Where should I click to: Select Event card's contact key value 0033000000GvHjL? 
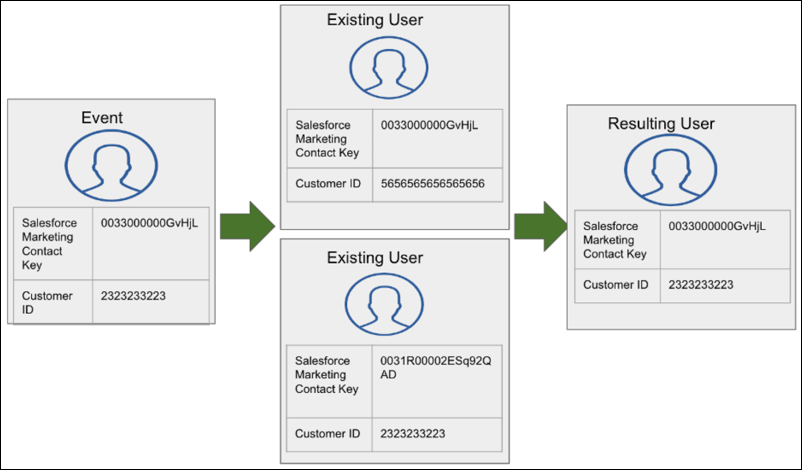point(149,223)
